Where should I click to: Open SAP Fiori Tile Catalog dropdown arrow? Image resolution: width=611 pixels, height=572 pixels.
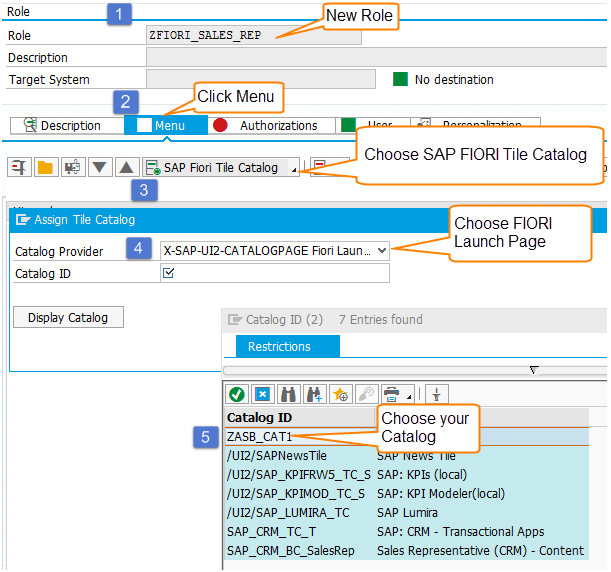[294, 169]
